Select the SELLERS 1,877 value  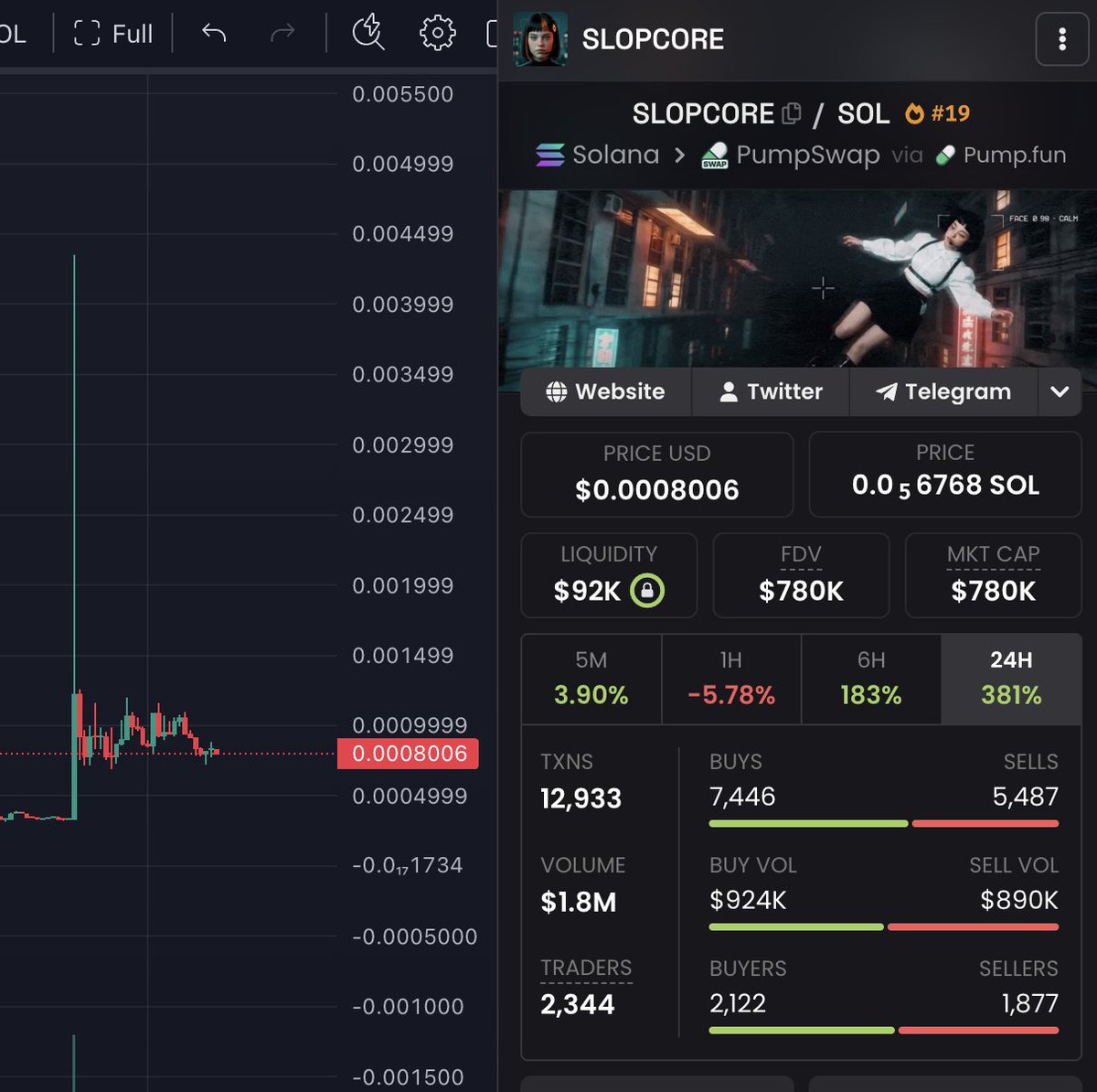[x=1030, y=1003]
